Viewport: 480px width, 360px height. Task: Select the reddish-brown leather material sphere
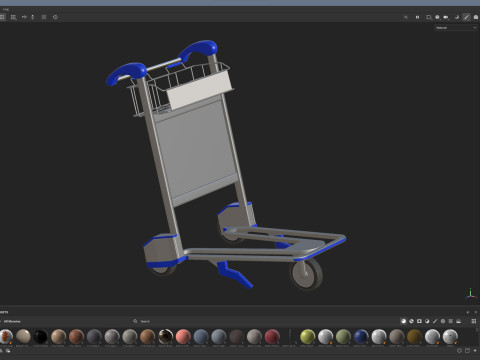pos(76,337)
